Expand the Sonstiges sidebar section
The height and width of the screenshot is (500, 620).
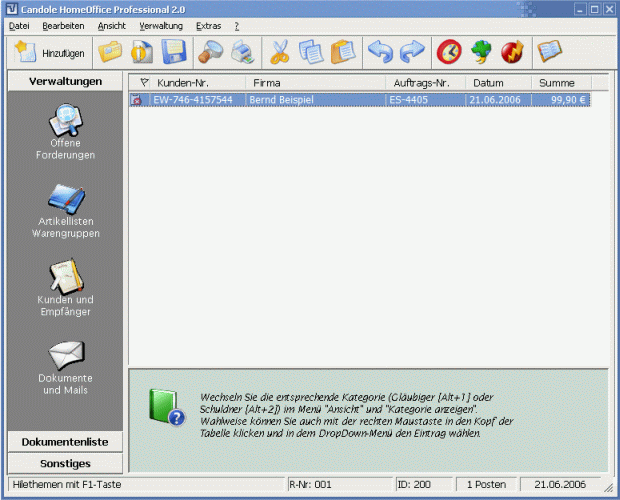point(65,463)
